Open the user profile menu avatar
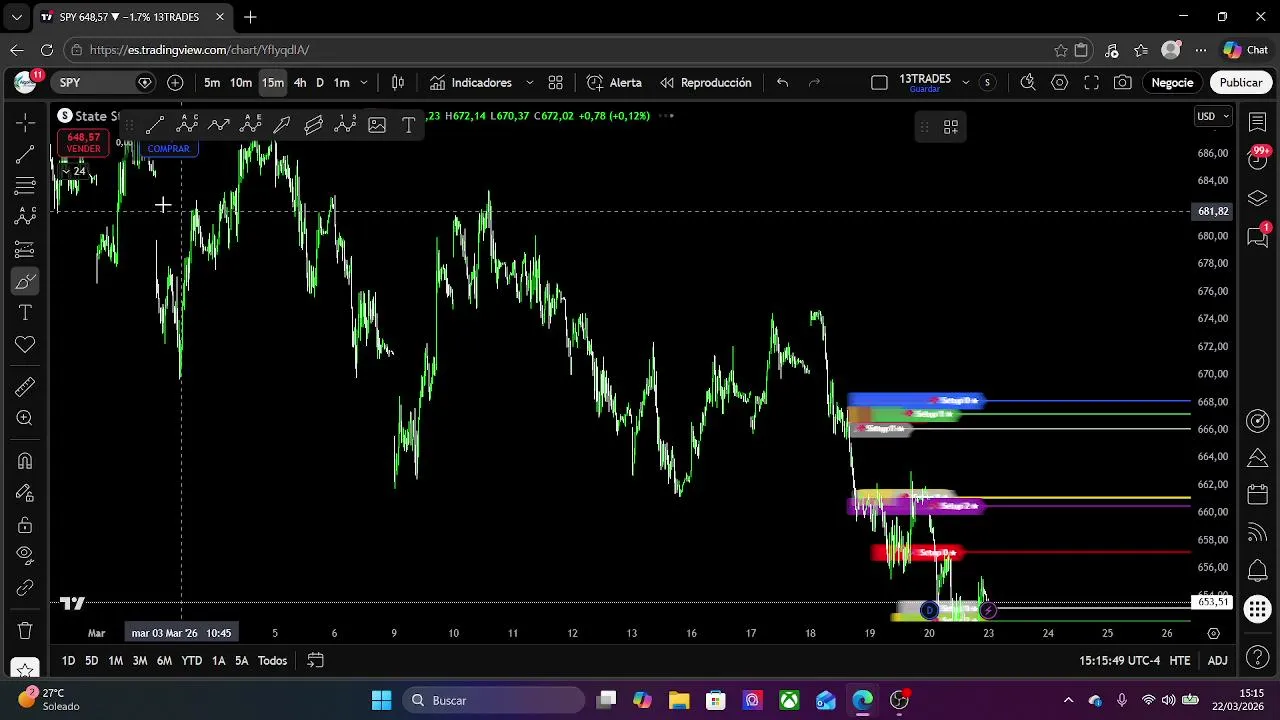1280x720 pixels. (x=25, y=83)
